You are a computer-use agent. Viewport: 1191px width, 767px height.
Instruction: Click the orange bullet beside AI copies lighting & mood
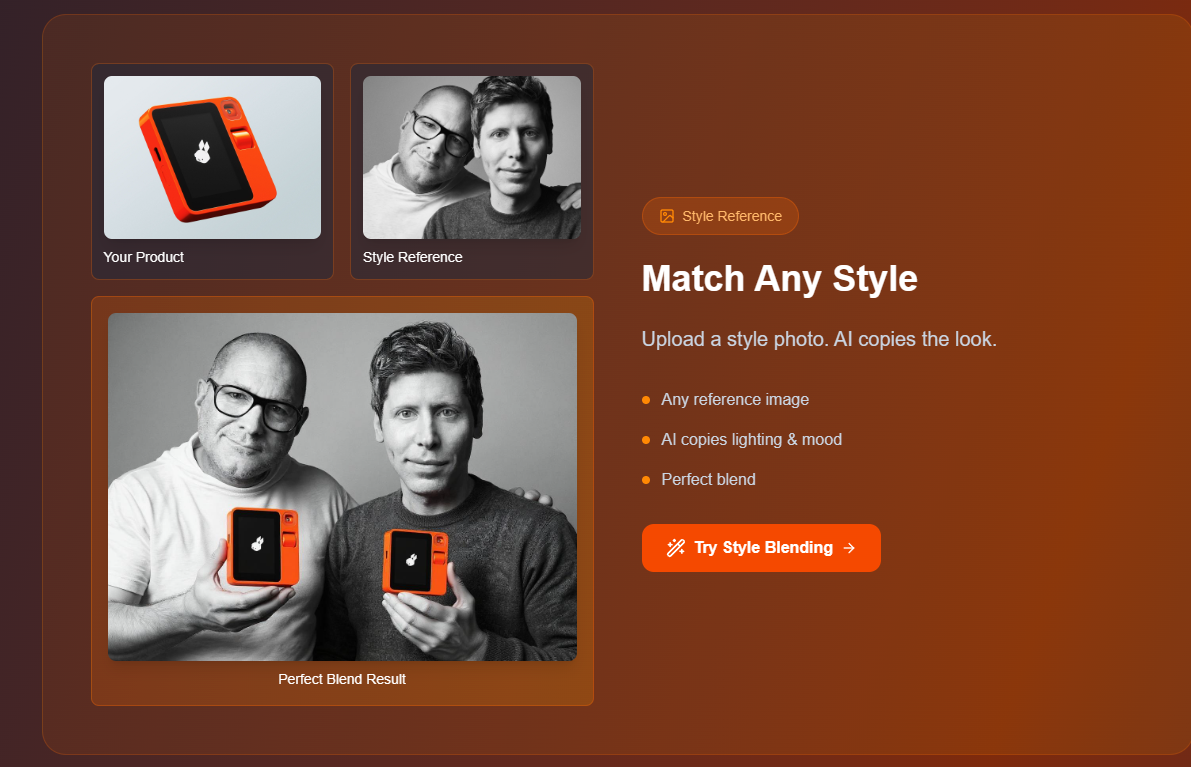point(646,440)
